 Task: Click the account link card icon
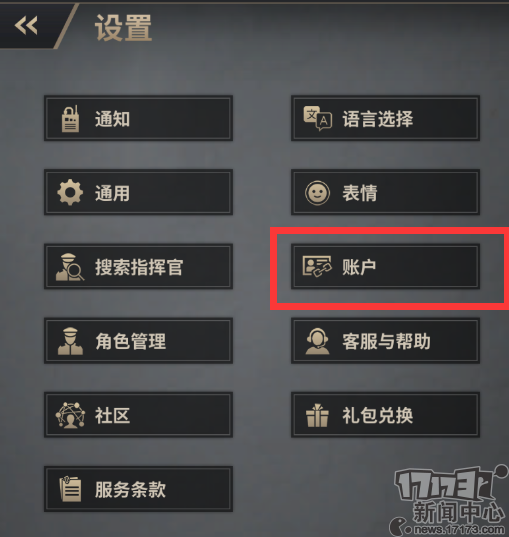[317, 266]
